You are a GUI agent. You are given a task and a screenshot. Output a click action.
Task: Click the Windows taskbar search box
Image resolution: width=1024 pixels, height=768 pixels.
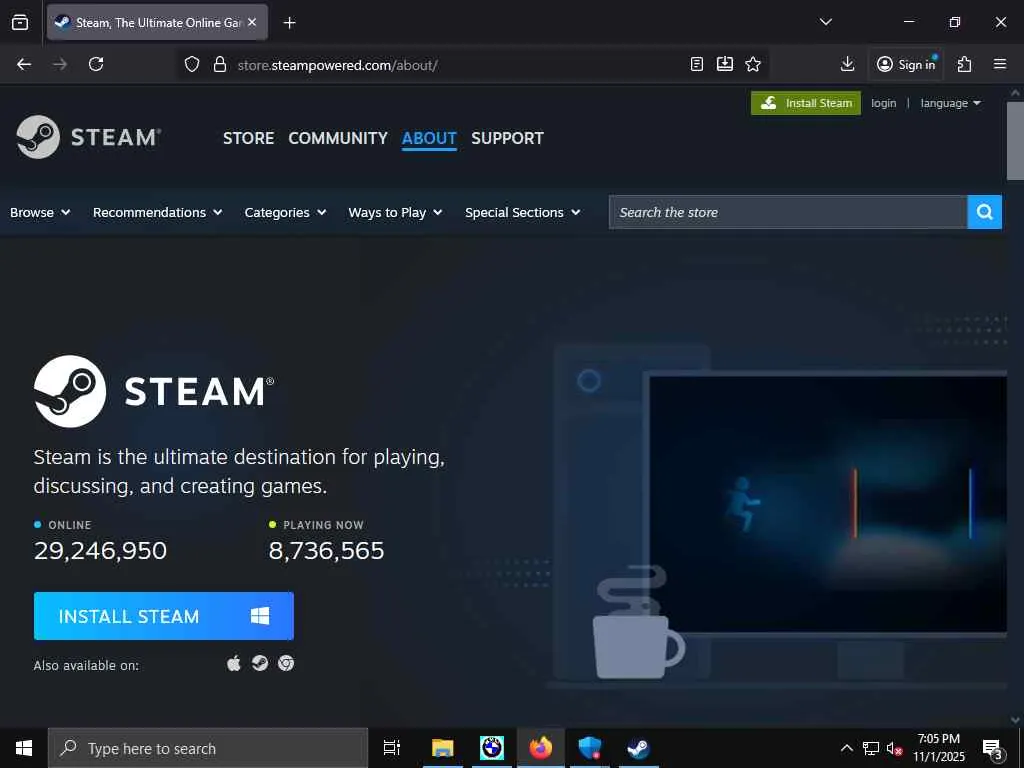208,748
